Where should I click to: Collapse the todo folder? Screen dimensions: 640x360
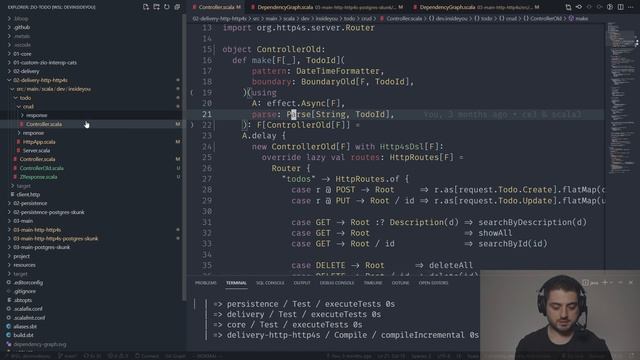pyautogui.click(x=16, y=98)
